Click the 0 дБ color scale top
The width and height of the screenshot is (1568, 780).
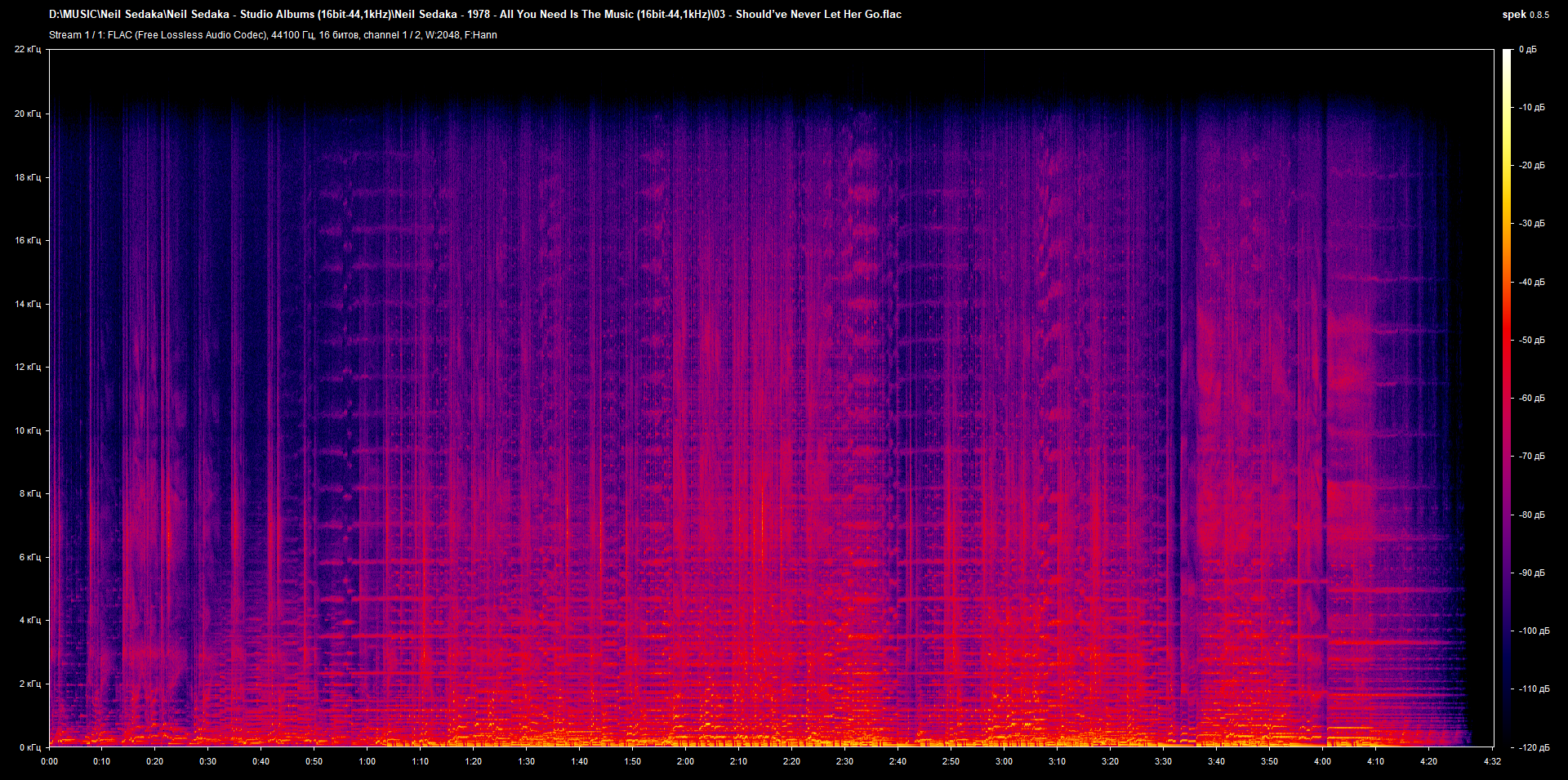(x=1527, y=49)
